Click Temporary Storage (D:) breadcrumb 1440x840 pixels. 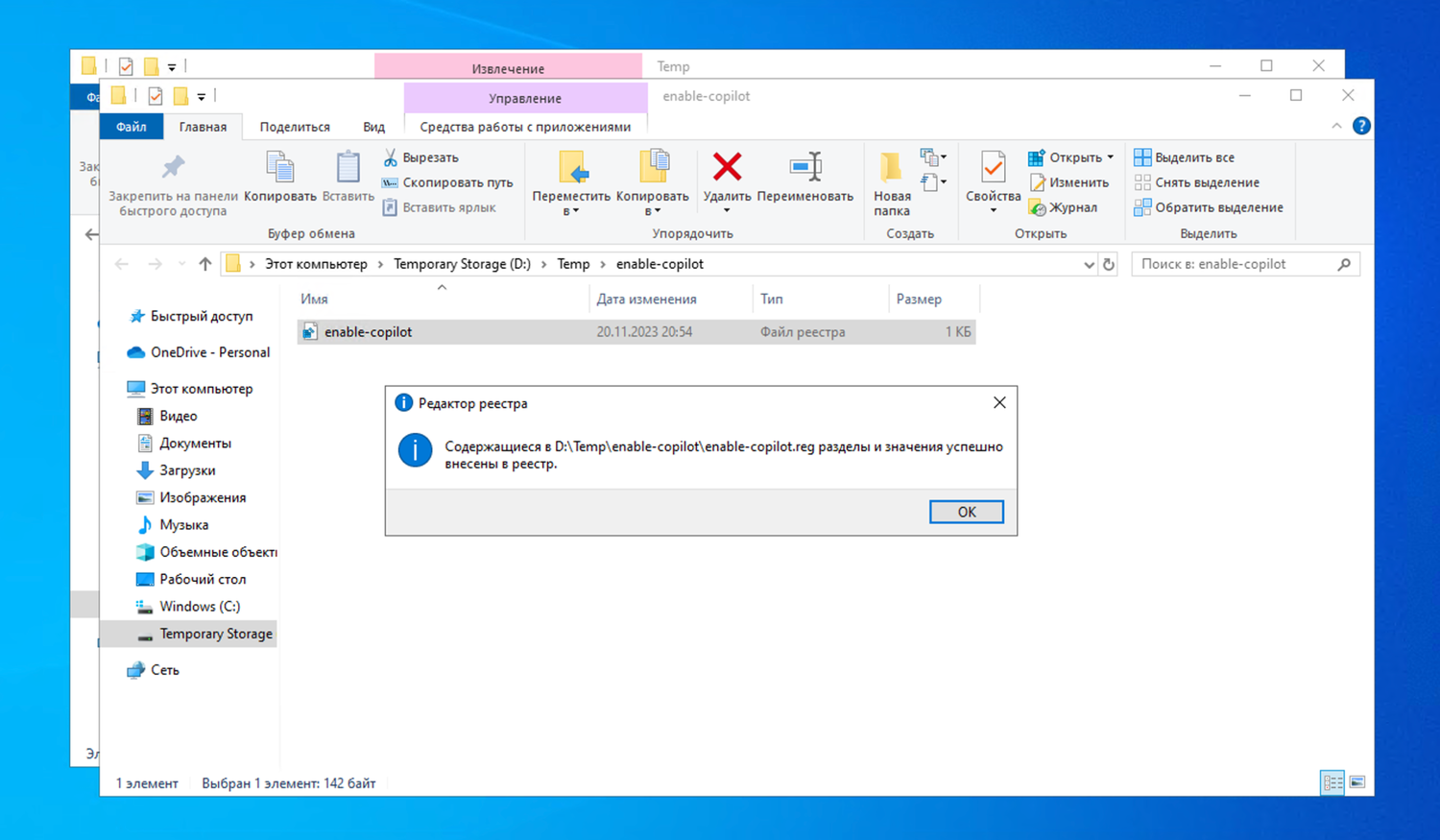pos(462,264)
